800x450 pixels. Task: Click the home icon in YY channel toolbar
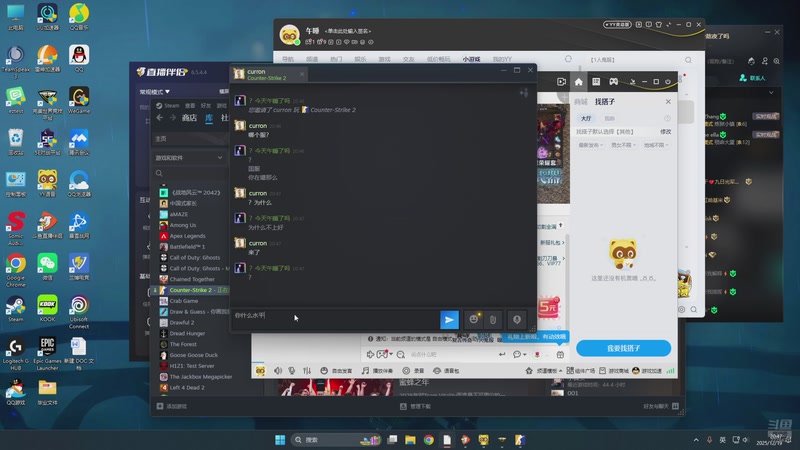(x=578, y=82)
